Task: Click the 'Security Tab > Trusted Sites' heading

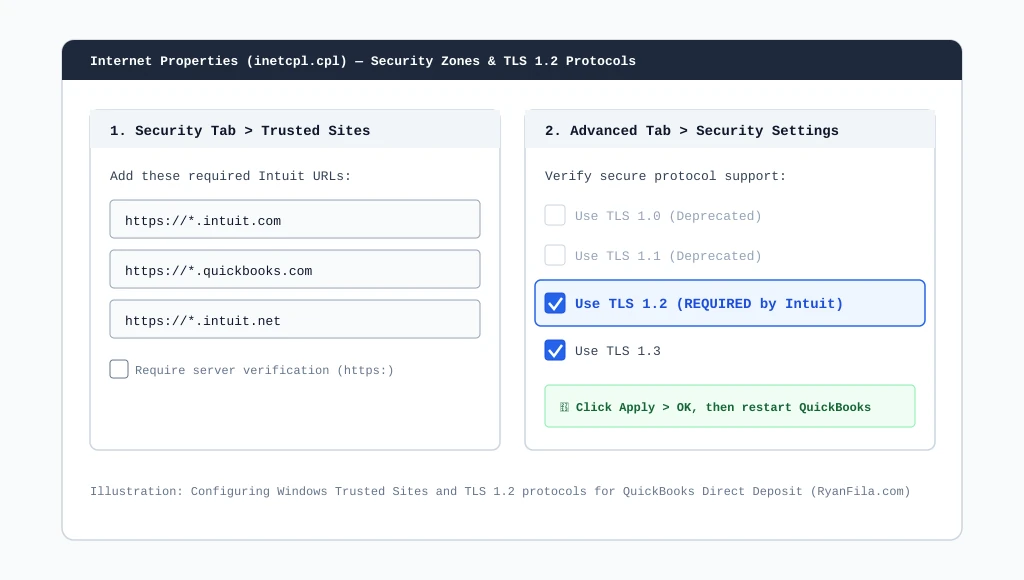Action: pos(240,131)
